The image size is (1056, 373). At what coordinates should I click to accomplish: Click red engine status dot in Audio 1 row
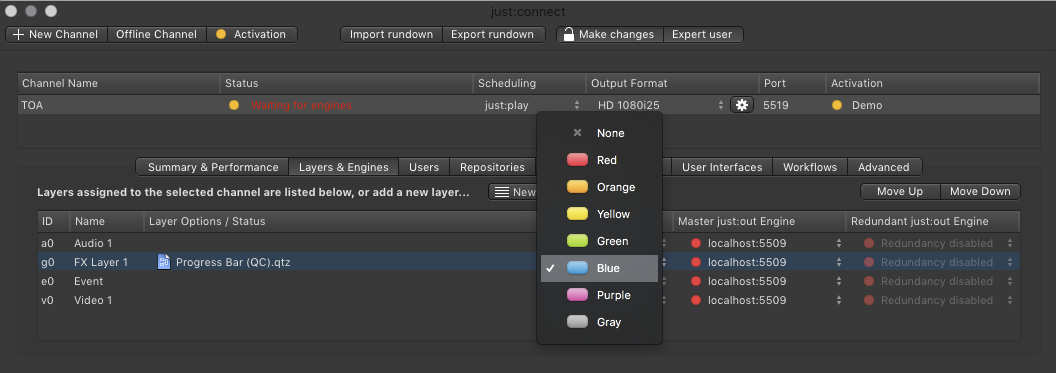click(696, 243)
